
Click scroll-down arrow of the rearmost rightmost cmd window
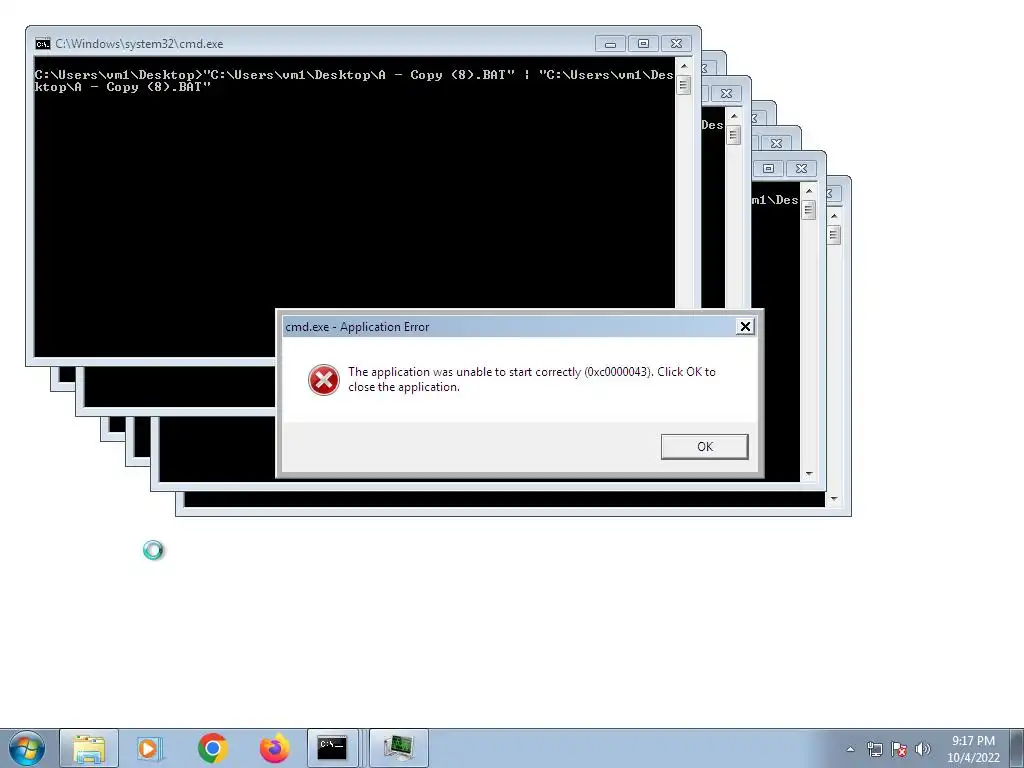833,500
